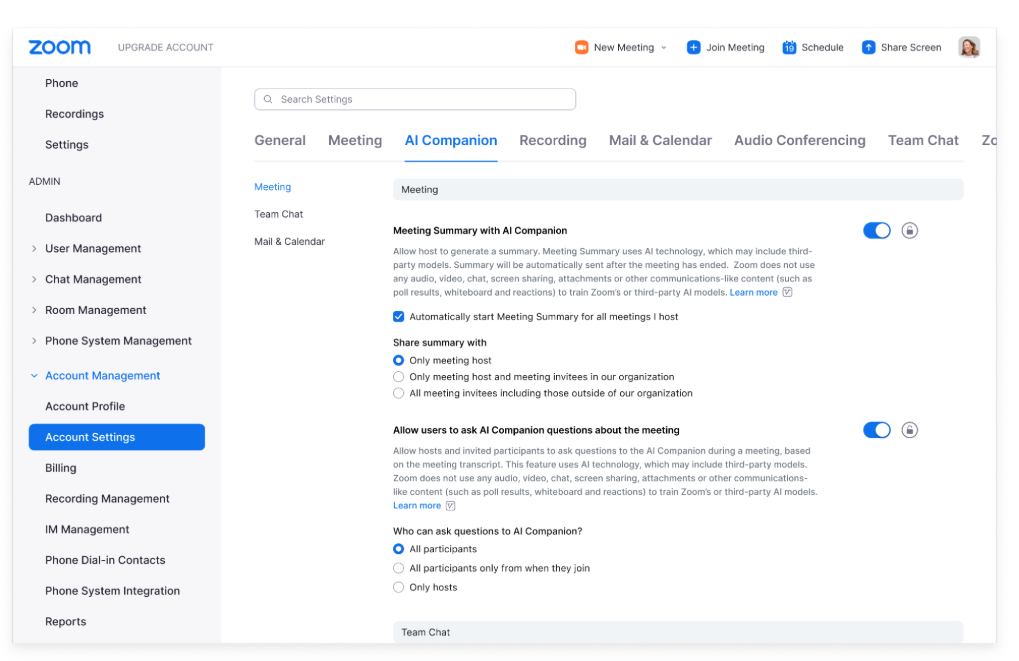Focus the Search Settings field
1019x661 pixels.
[415, 99]
